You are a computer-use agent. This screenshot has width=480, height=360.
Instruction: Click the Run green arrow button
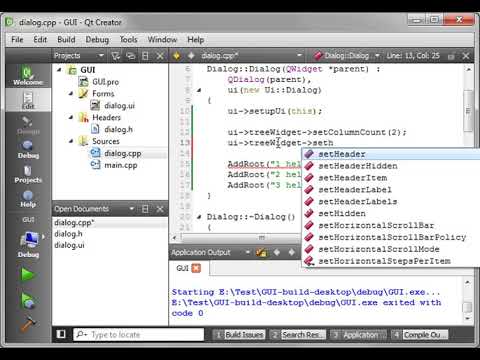pos(27,275)
